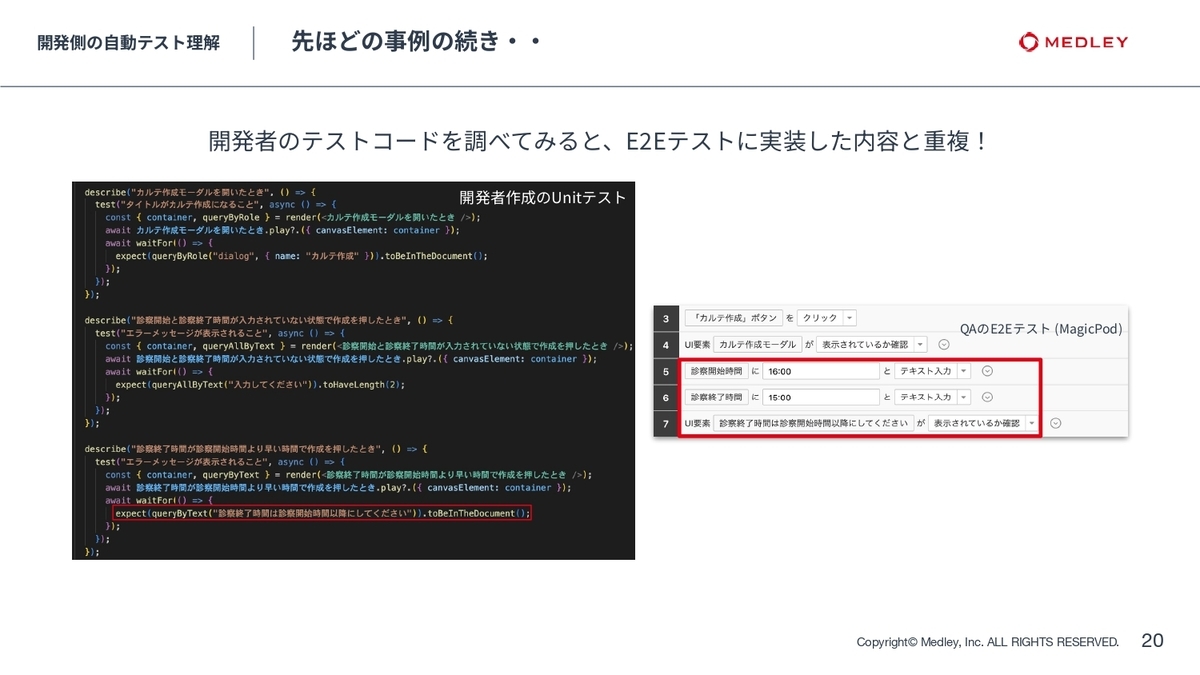Select the カルテ作成モーダル element chip
Screen dimensions: 1200x675
pos(758,344)
